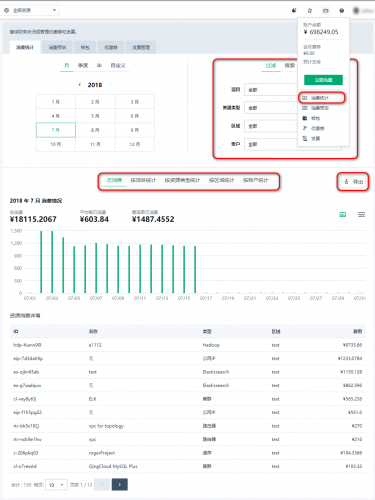Open the help question mark icon
The height and width of the screenshot is (500, 375).
(x=342, y=11)
